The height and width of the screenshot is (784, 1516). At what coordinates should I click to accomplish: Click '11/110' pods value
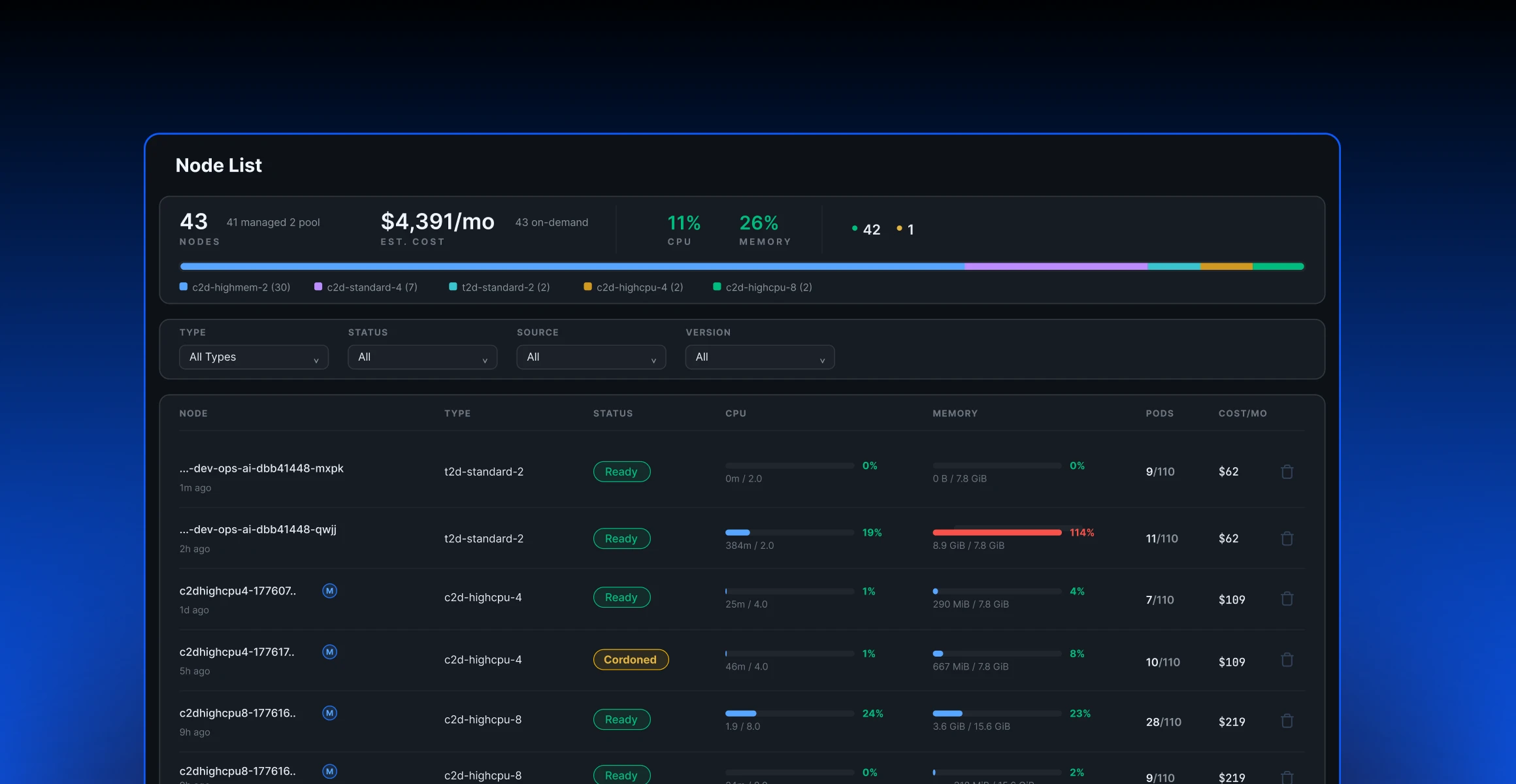(x=1162, y=538)
